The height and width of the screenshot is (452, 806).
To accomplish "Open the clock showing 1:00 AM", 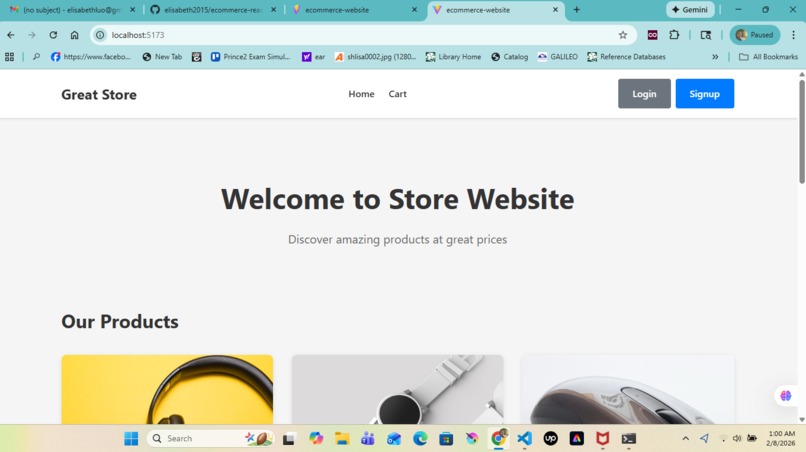I will pyautogui.click(x=780, y=438).
